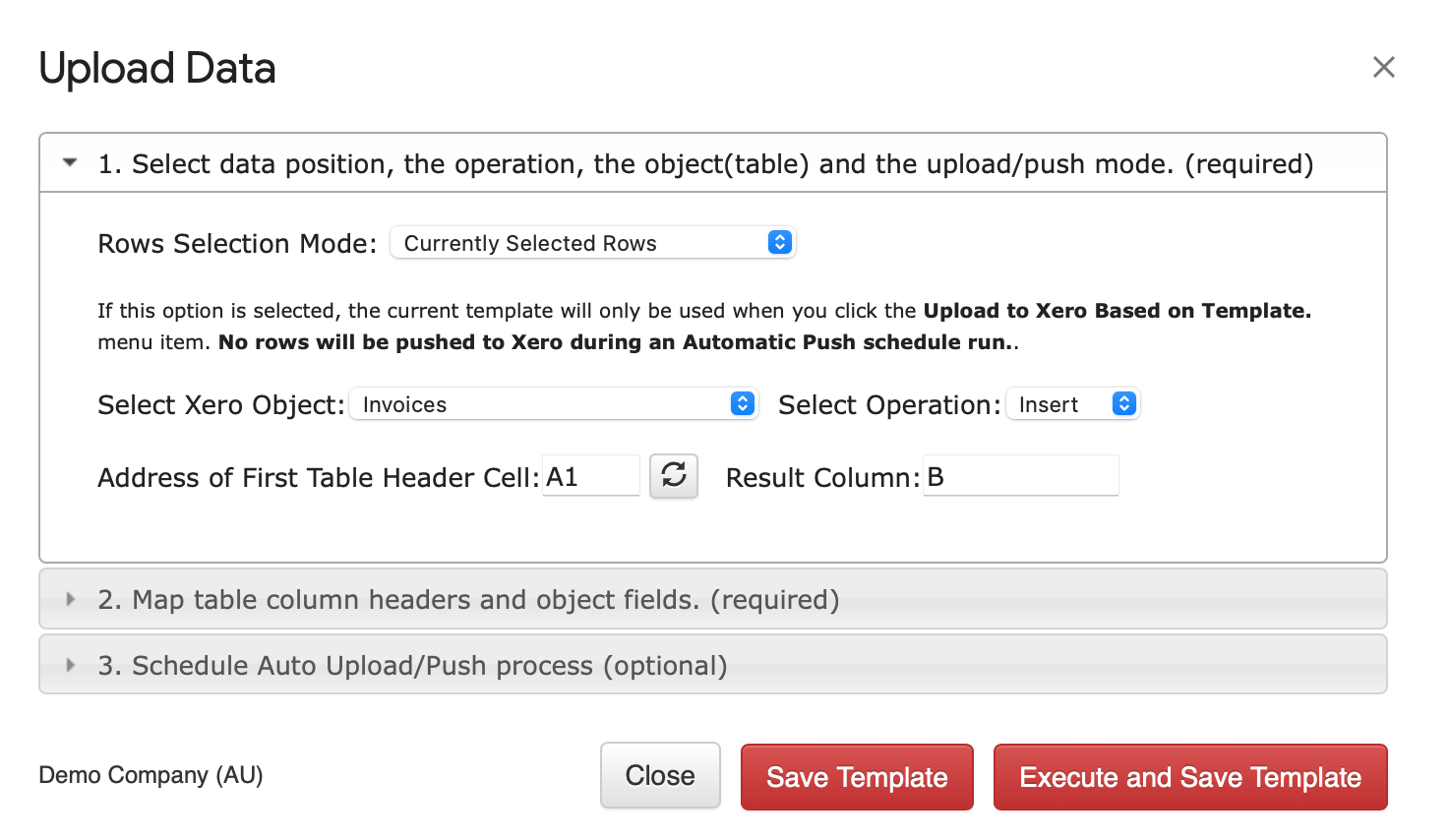This screenshot has height=840, width=1450.
Task: Focus the Address of First Table Header Cell field
Action: coord(591,476)
